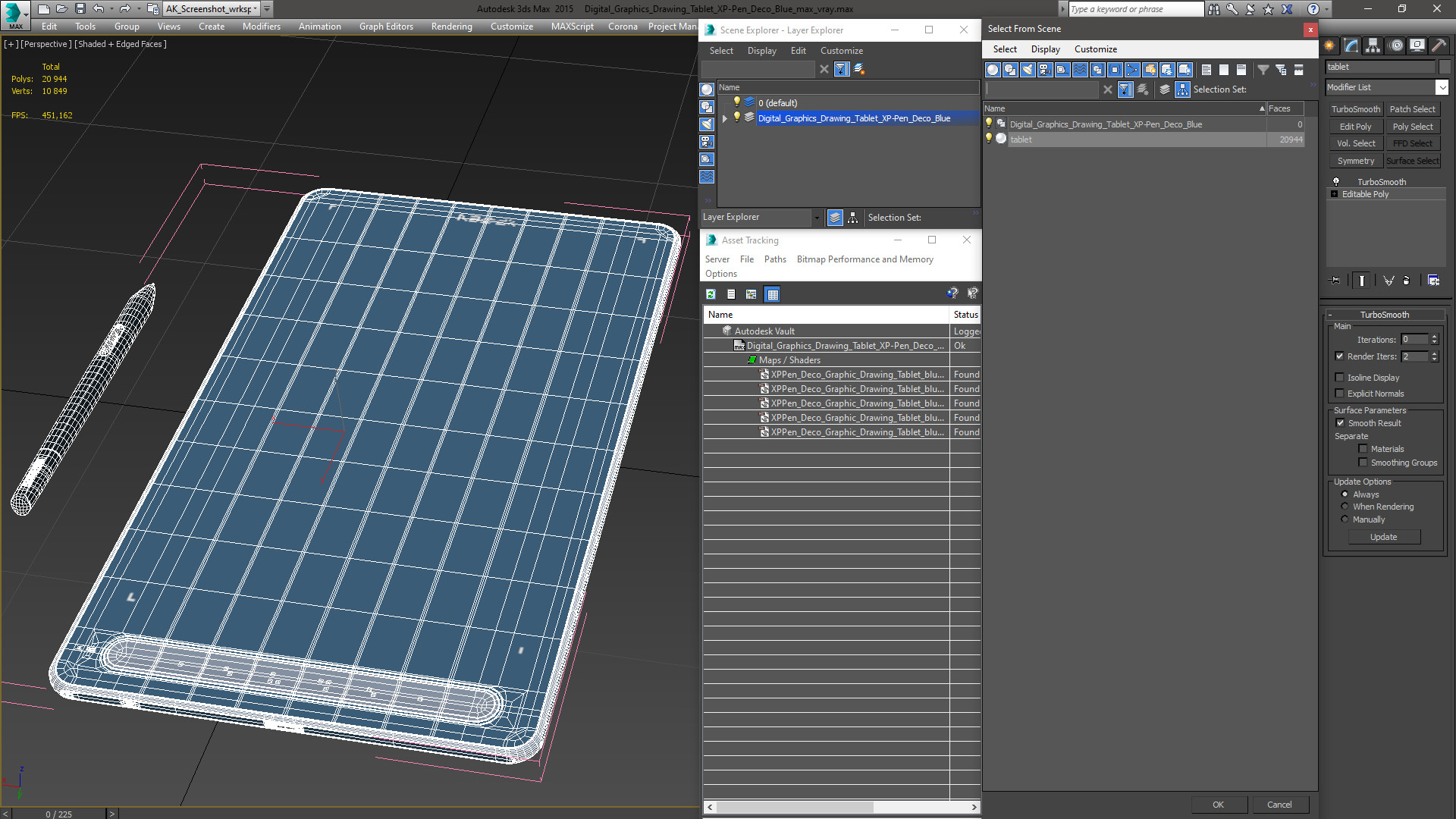This screenshot has height=819, width=1456.
Task: Click Make Unique icon below modifier stack
Action: point(1389,281)
